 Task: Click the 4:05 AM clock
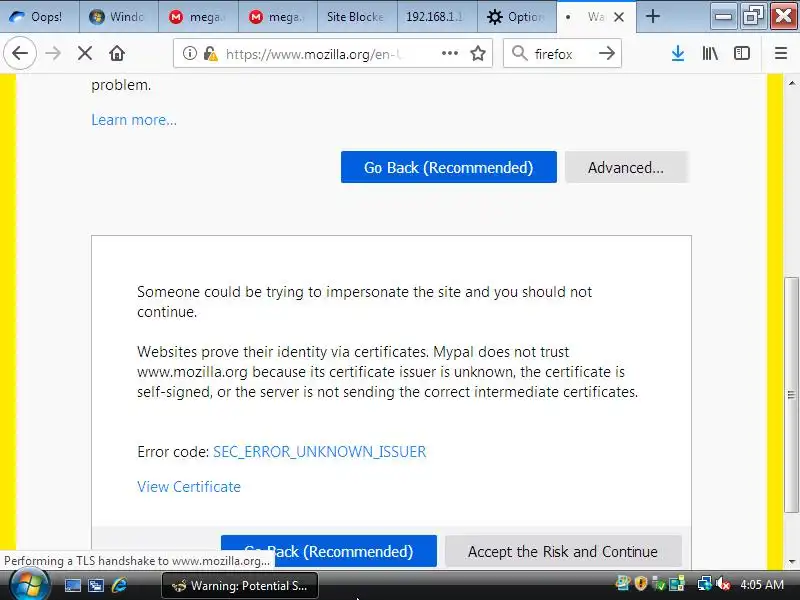tap(762, 584)
